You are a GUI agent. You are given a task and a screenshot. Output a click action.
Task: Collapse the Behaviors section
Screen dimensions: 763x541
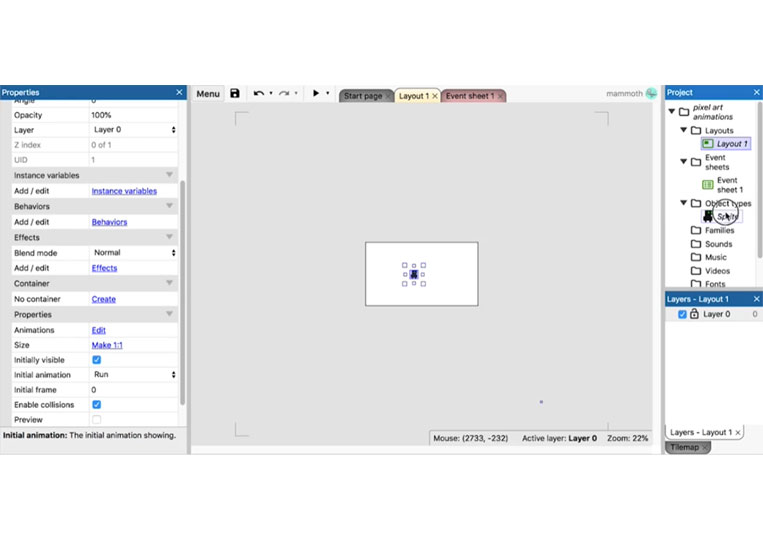point(169,206)
